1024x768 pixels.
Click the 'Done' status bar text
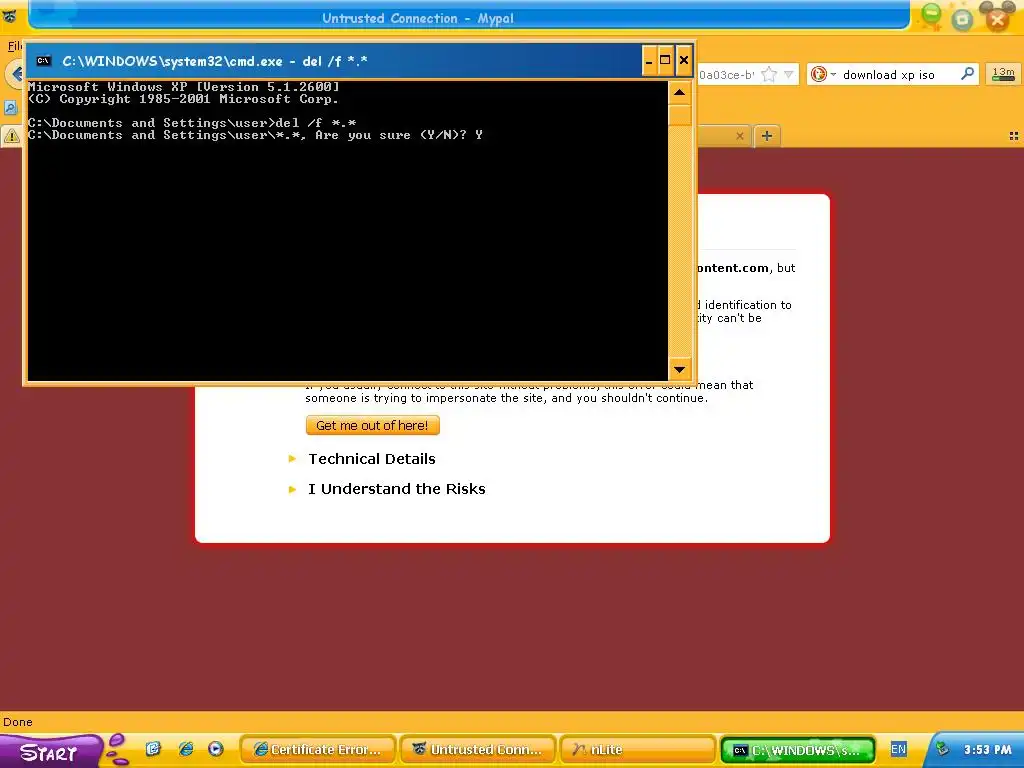18,722
